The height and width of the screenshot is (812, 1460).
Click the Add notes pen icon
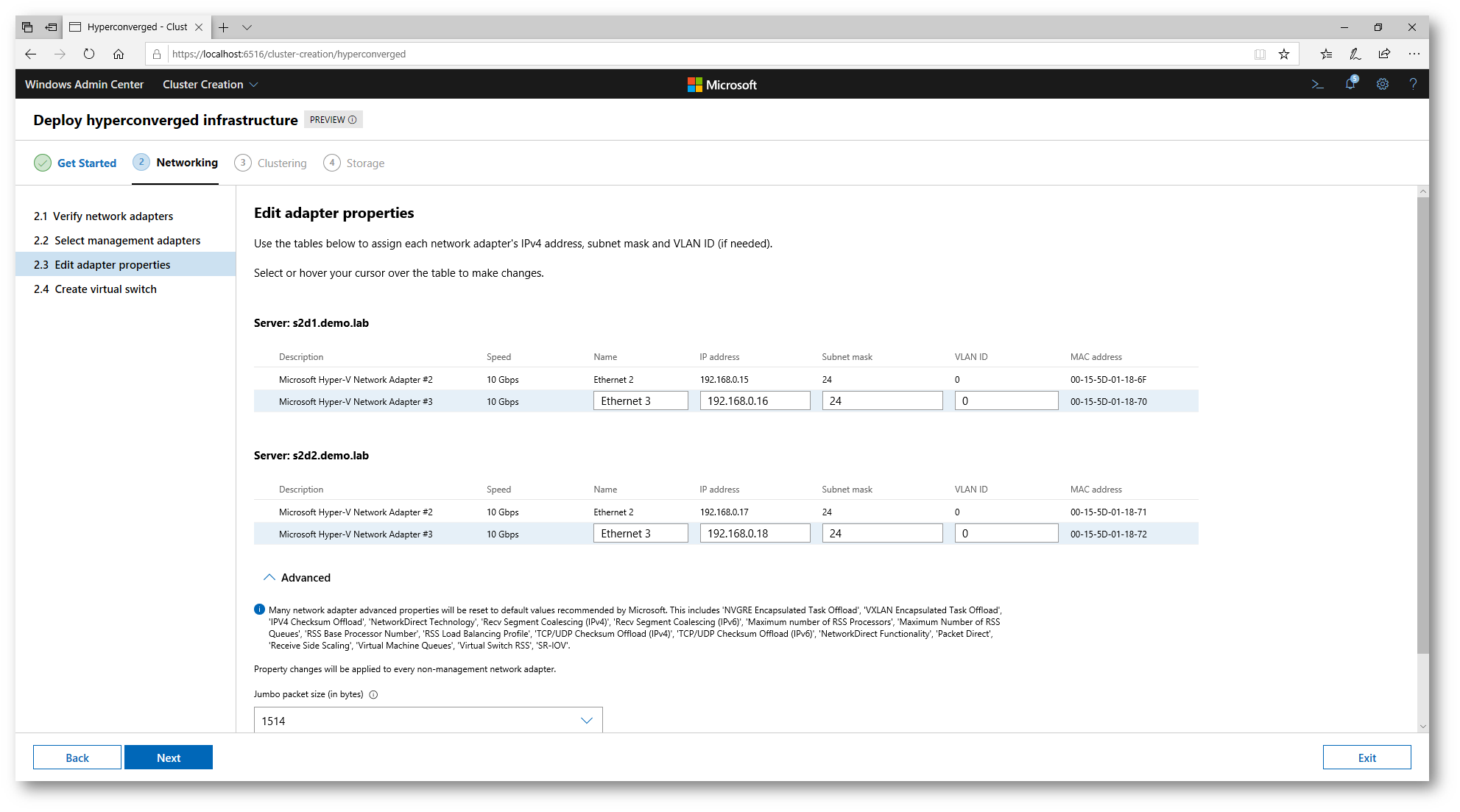tap(1355, 54)
